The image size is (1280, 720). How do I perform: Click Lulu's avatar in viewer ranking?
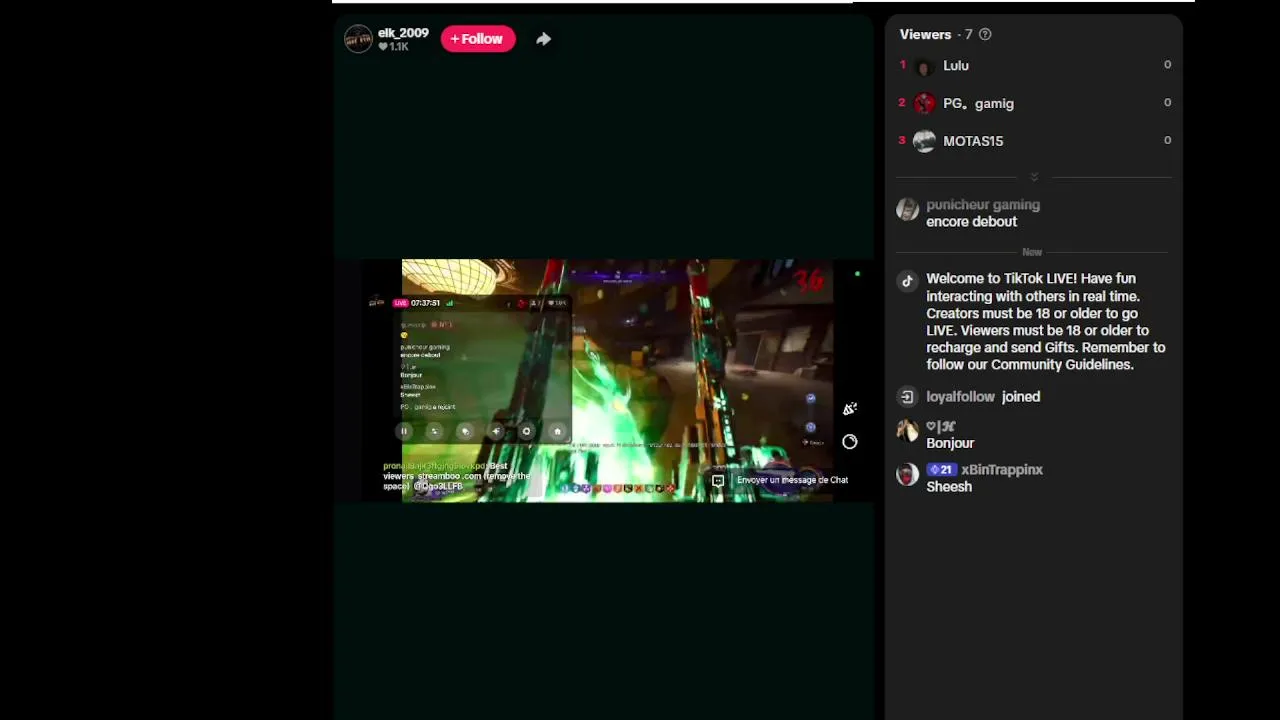(924, 66)
